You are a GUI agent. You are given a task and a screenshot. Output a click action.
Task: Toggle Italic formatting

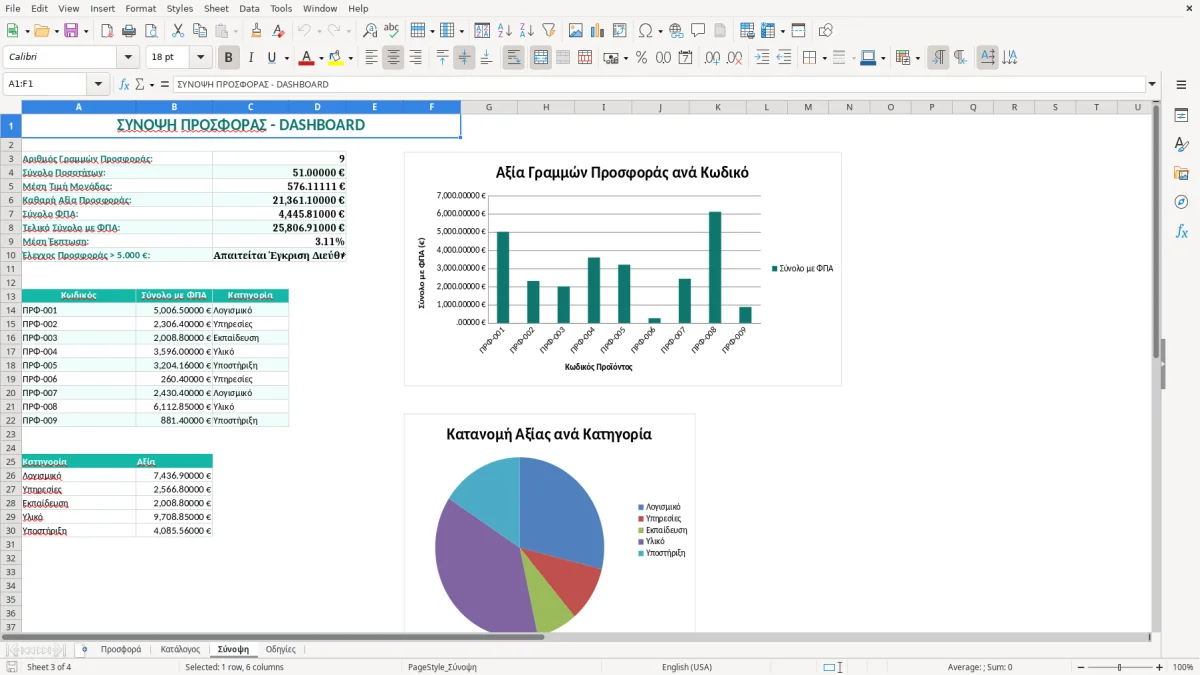coord(250,58)
